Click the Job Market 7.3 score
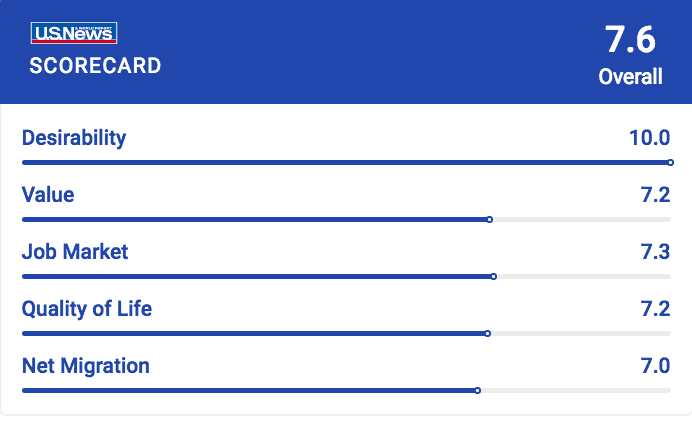The image size is (692, 432). [655, 252]
